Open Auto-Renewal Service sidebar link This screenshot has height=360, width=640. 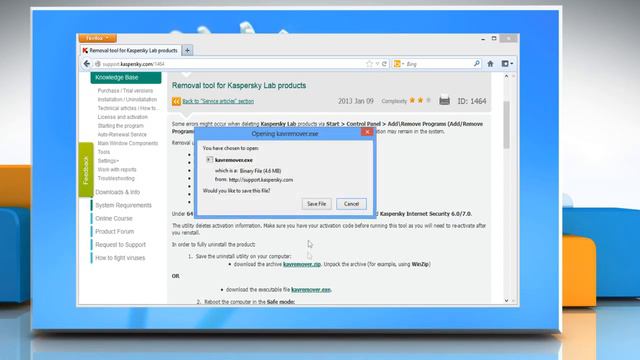point(122,134)
